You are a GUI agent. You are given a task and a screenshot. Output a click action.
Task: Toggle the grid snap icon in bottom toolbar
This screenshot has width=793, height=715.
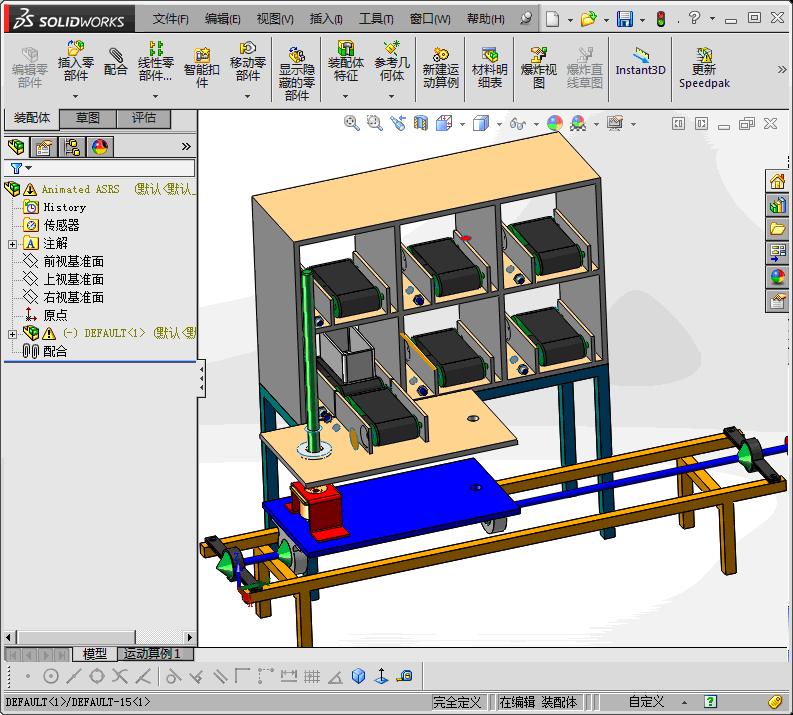click(x=312, y=676)
